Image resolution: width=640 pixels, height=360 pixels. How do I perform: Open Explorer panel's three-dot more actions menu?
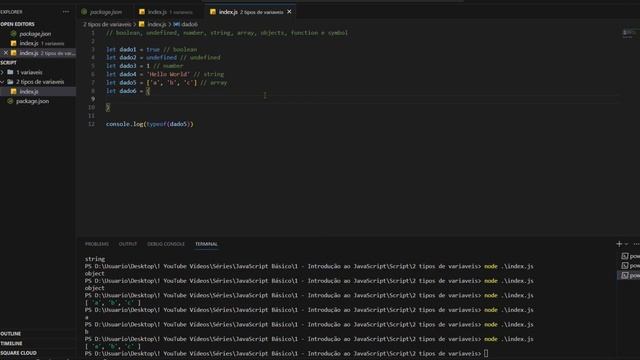tap(66, 12)
